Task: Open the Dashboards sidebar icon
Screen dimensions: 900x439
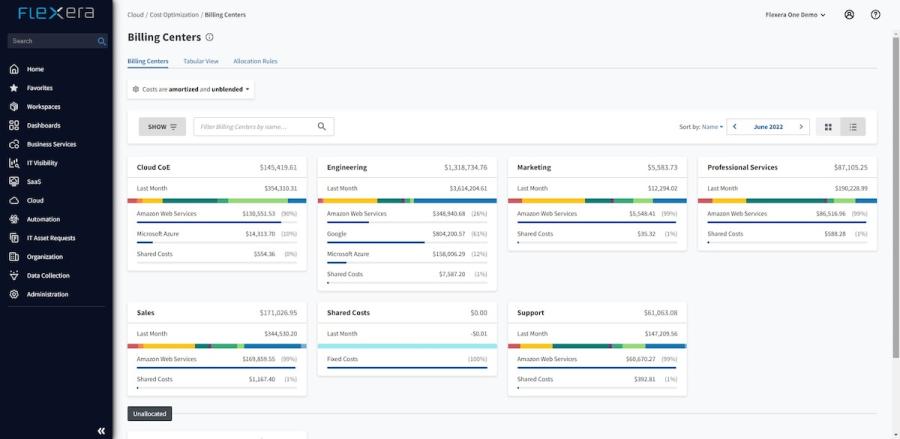Action: point(14,125)
